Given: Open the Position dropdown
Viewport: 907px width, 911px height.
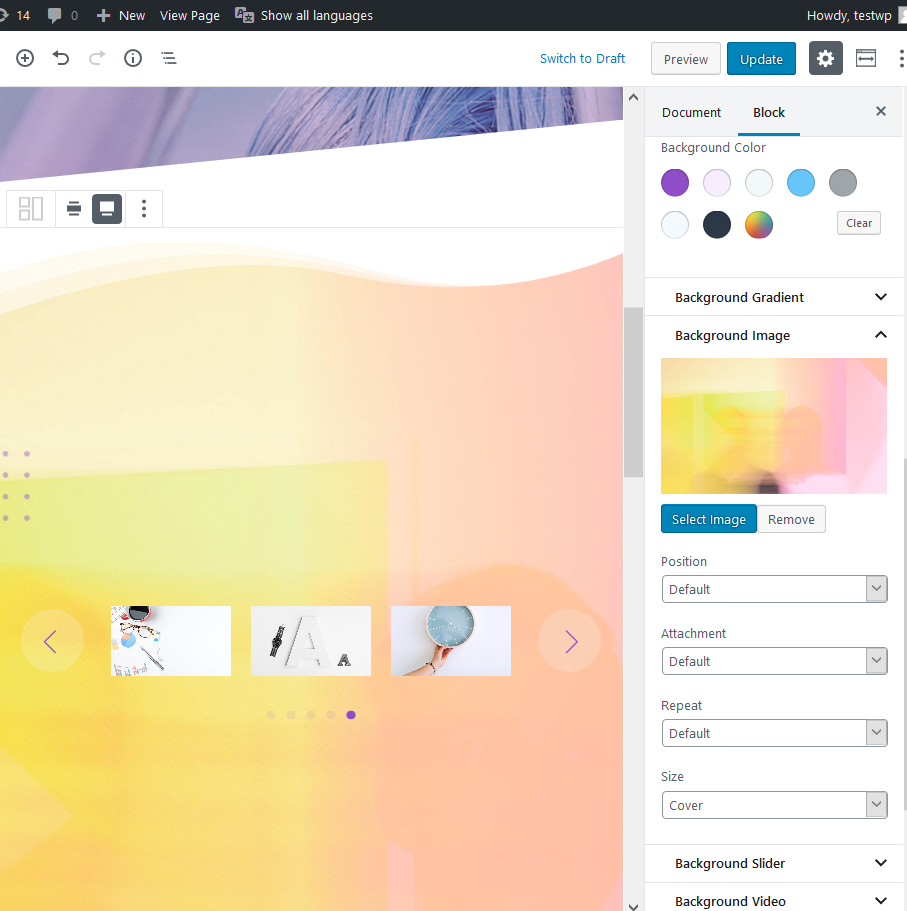Looking at the screenshot, I should click(x=775, y=589).
